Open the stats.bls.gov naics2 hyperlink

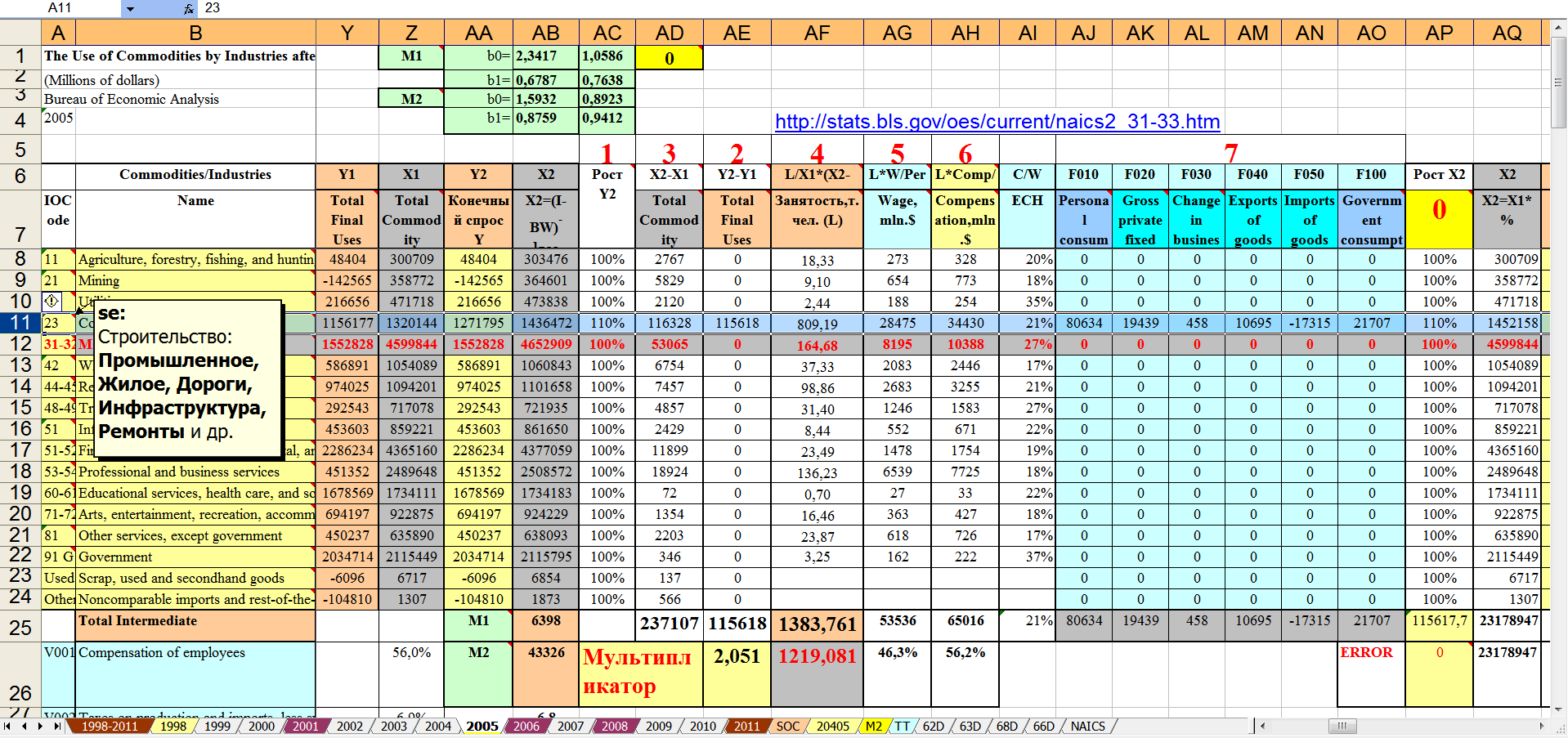[997, 122]
